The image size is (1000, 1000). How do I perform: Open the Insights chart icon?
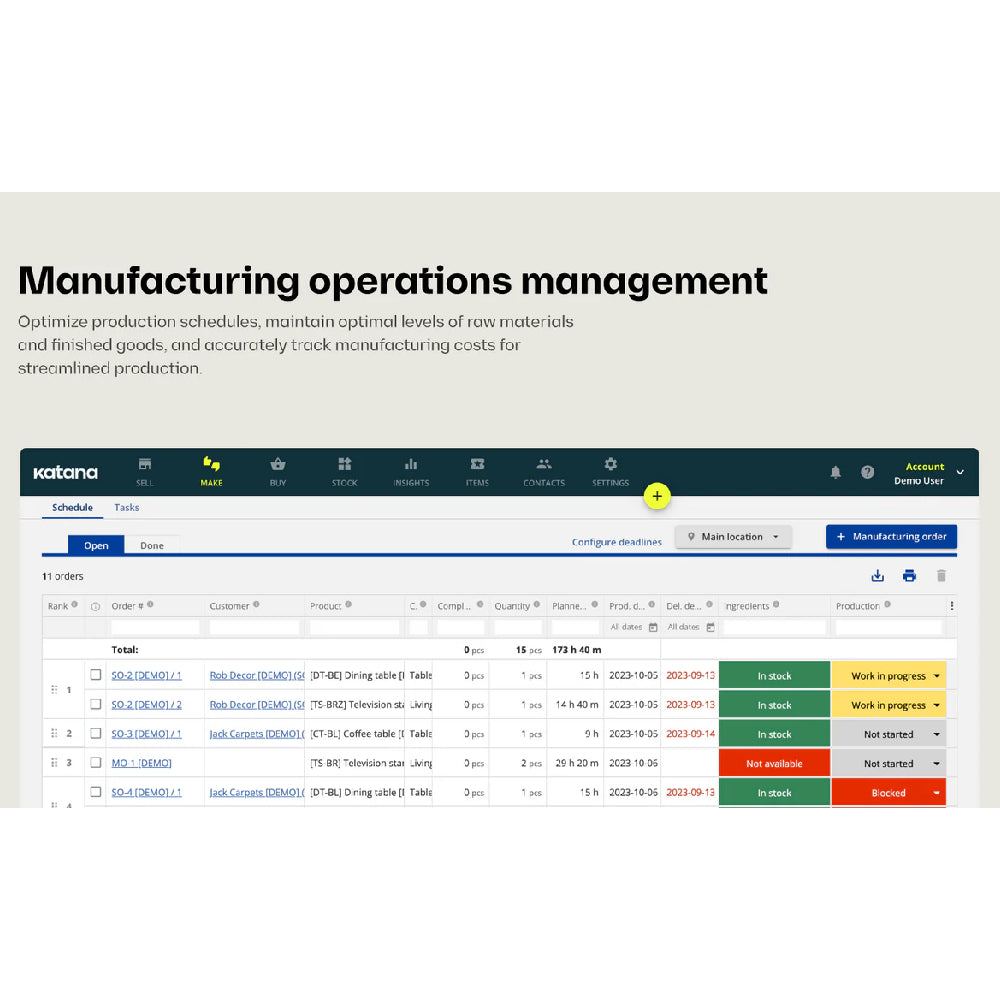click(x=411, y=464)
